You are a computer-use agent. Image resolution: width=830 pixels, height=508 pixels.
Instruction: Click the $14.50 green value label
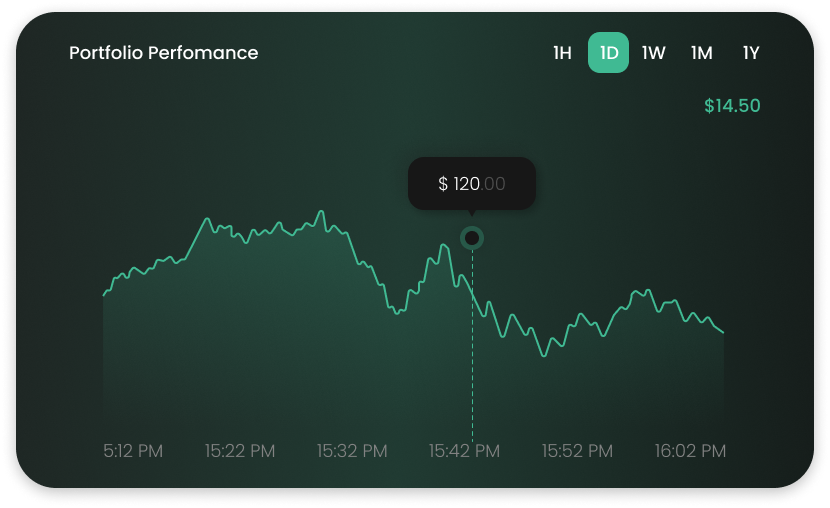point(732,106)
